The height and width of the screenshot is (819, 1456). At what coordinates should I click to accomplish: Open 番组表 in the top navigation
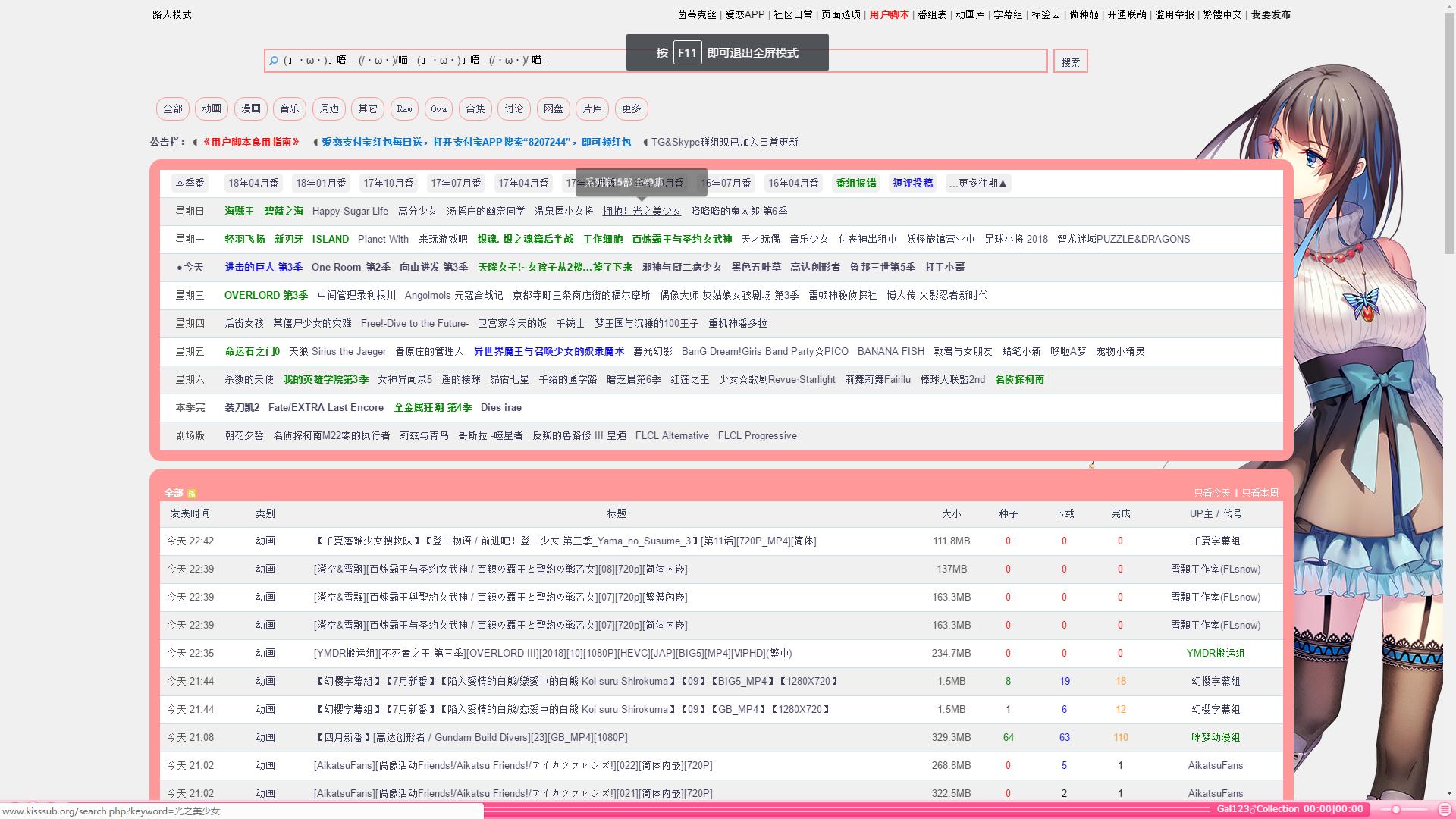click(932, 14)
